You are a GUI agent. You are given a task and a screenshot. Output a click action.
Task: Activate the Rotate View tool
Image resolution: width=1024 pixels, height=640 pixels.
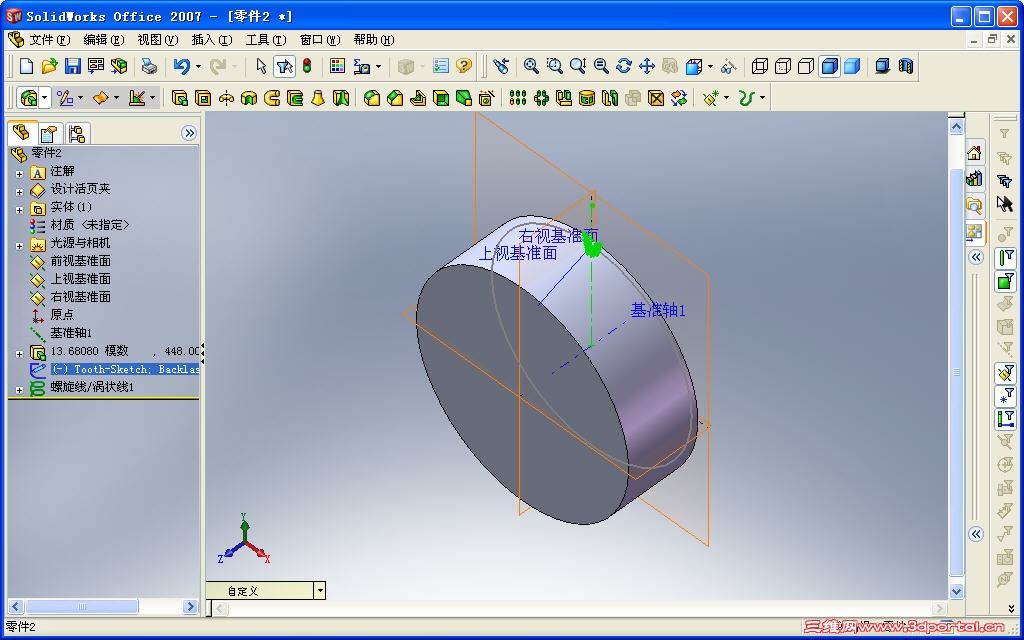[624, 66]
